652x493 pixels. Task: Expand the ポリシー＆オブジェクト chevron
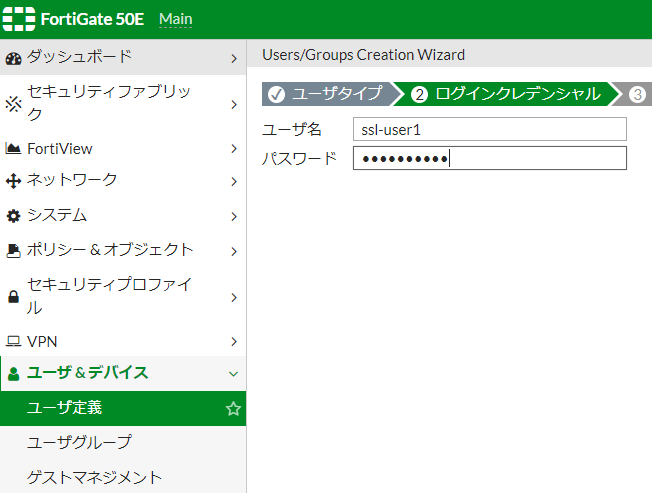click(234, 251)
